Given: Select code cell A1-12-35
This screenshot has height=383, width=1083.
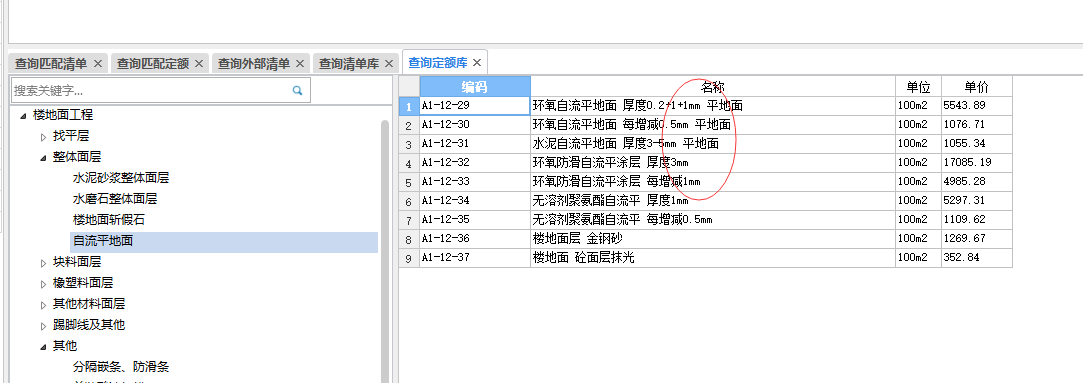Looking at the screenshot, I should coord(475,219).
